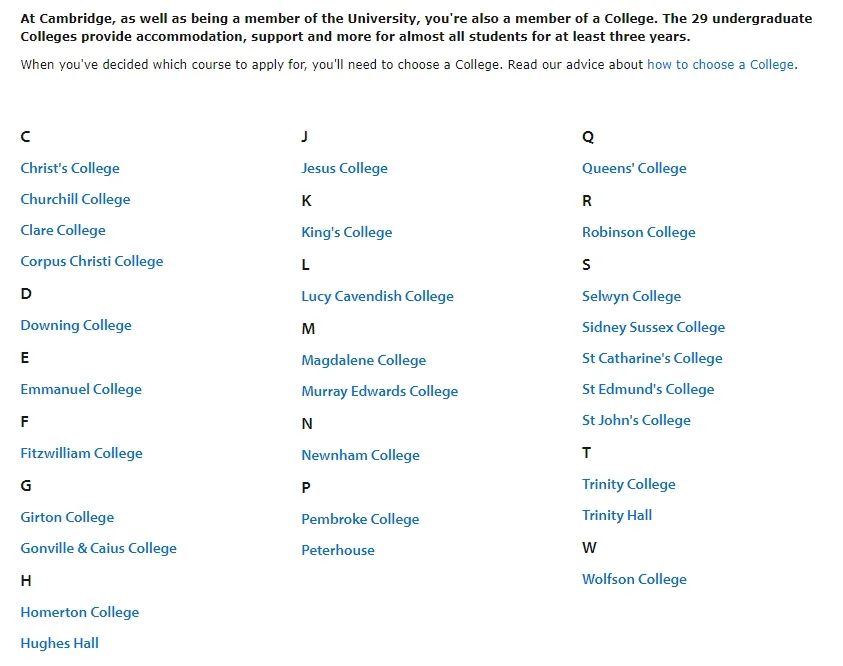Image resolution: width=843 pixels, height=666 pixels.
Task: Visit Trinity Hall link
Action: (x=617, y=515)
